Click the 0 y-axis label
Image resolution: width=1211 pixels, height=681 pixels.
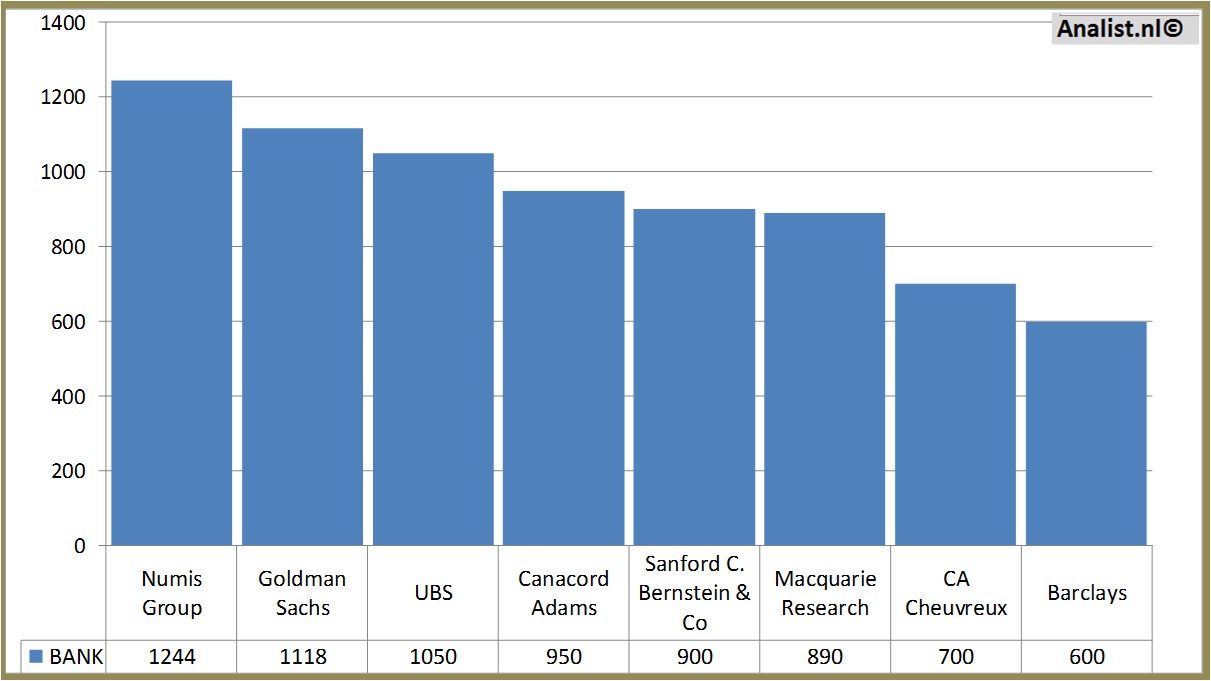pyautogui.click(x=80, y=546)
